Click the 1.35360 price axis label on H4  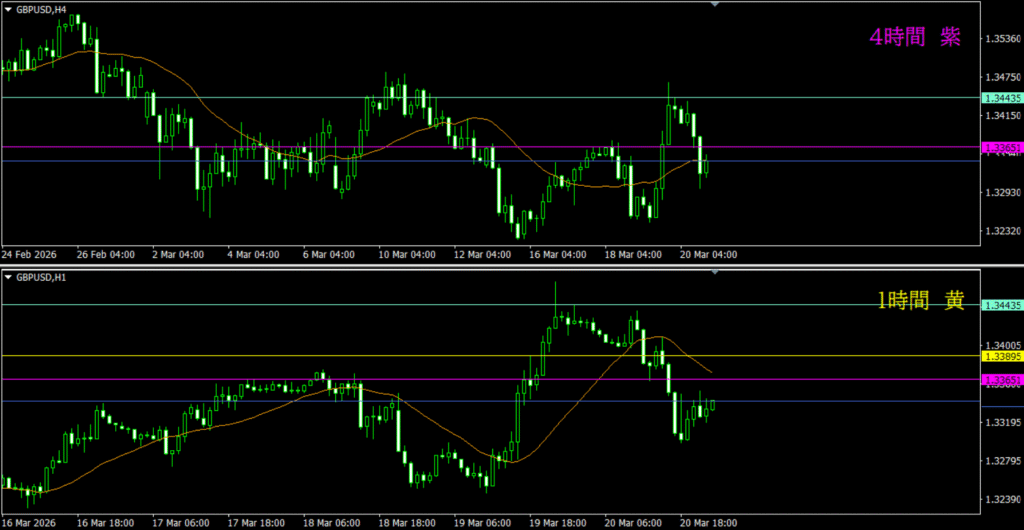(x=1002, y=39)
